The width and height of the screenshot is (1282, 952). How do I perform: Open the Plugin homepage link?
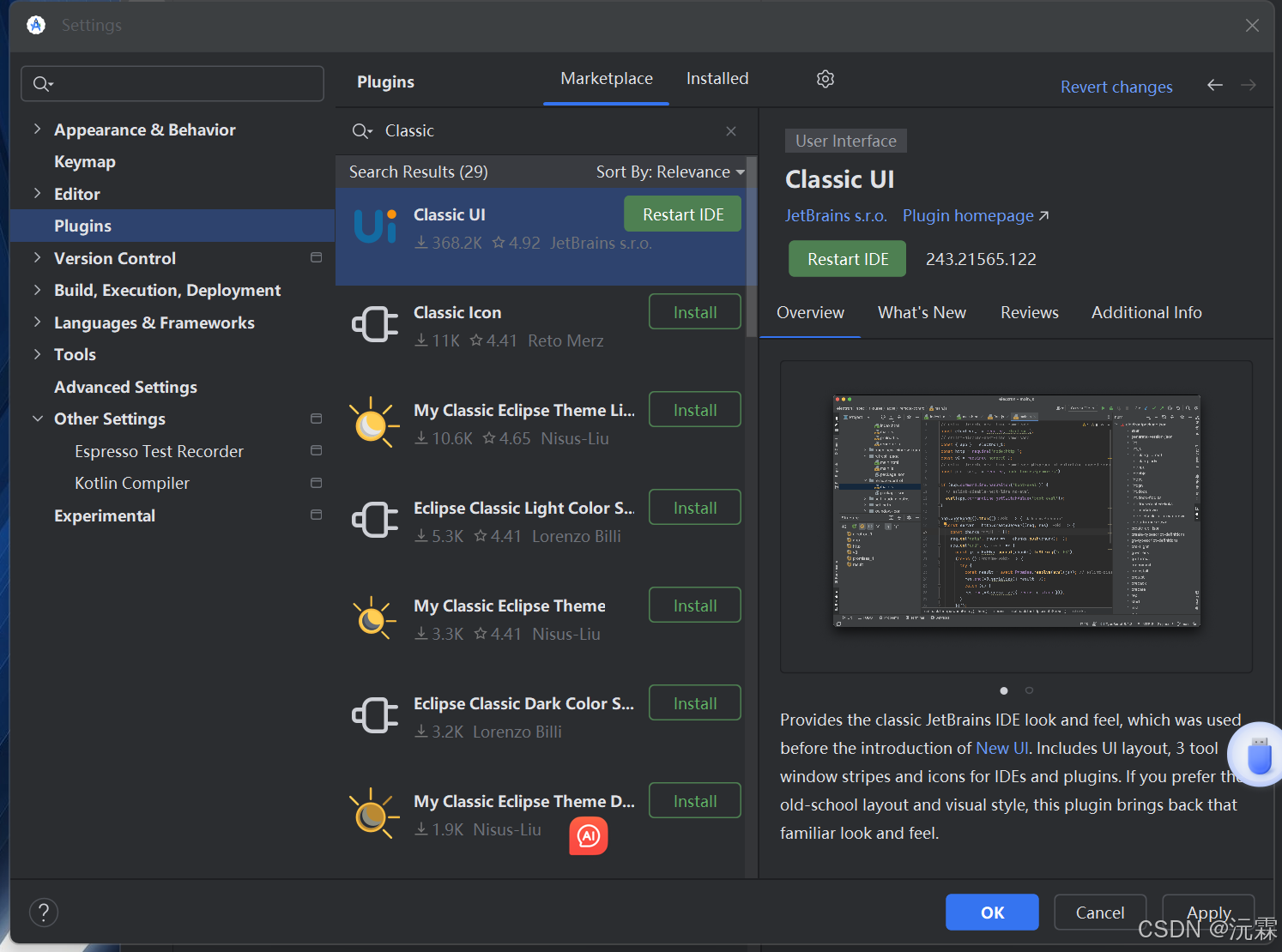click(976, 215)
